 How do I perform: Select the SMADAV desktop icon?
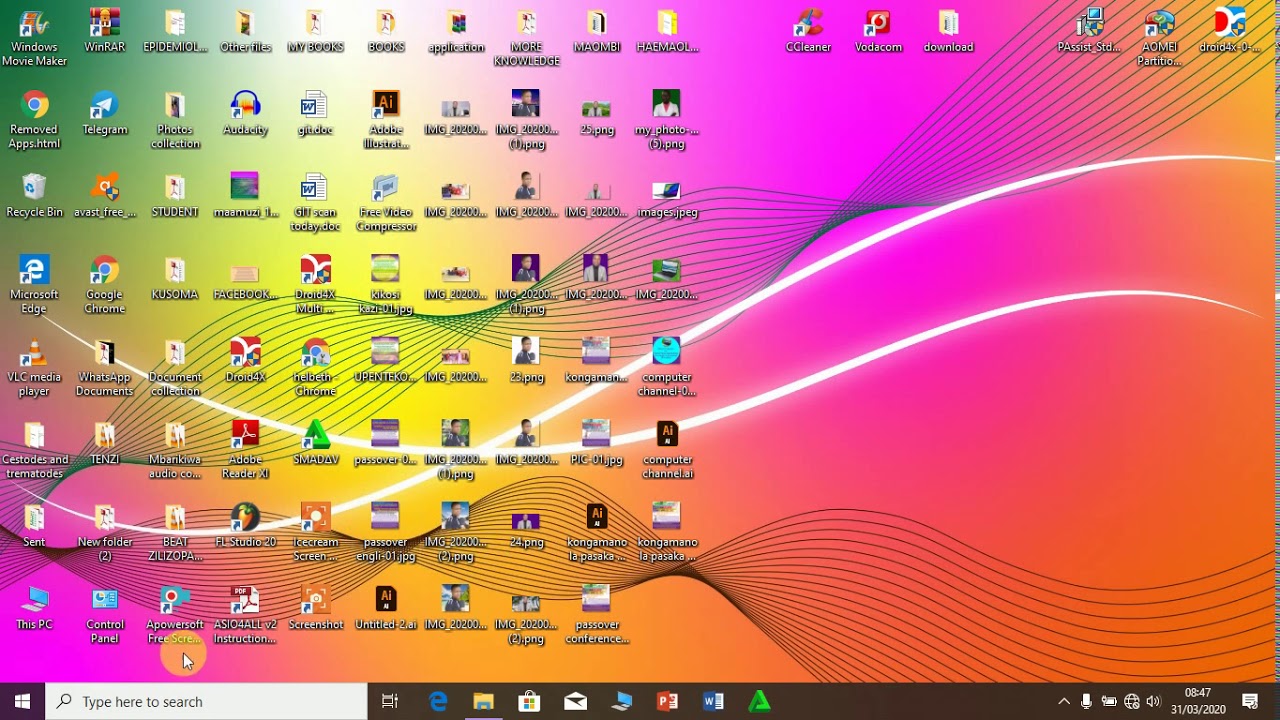316,444
